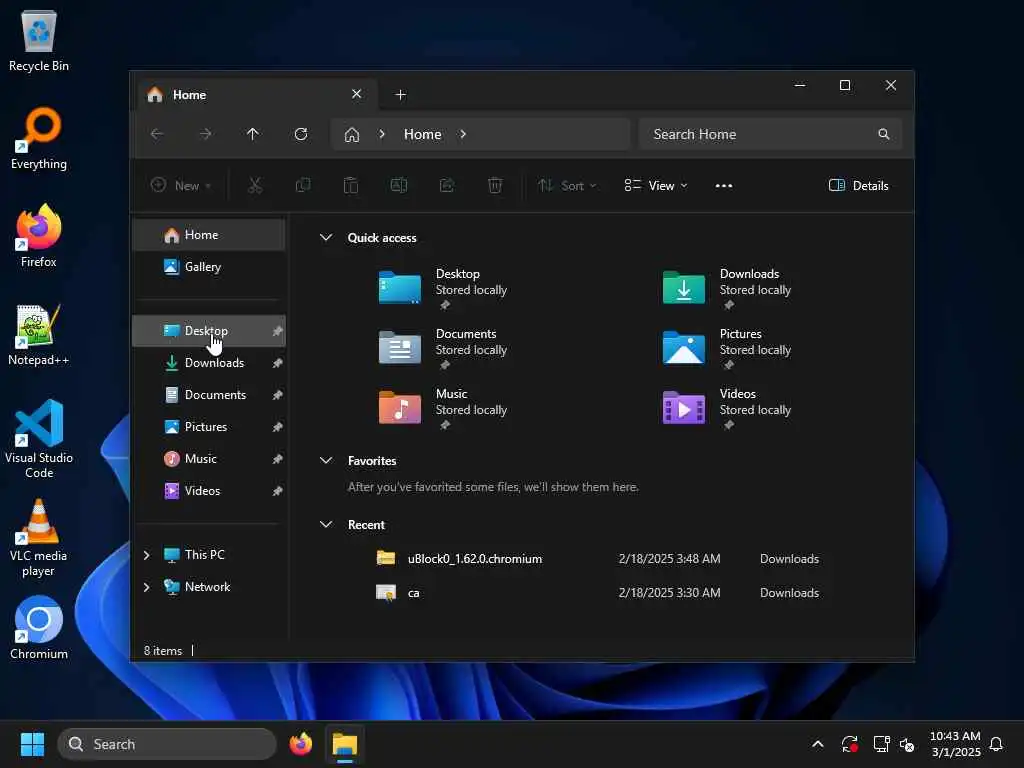Open the See more ellipsis menu
The width and height of the screenshot is (1024, 768).
coord(724,185)
